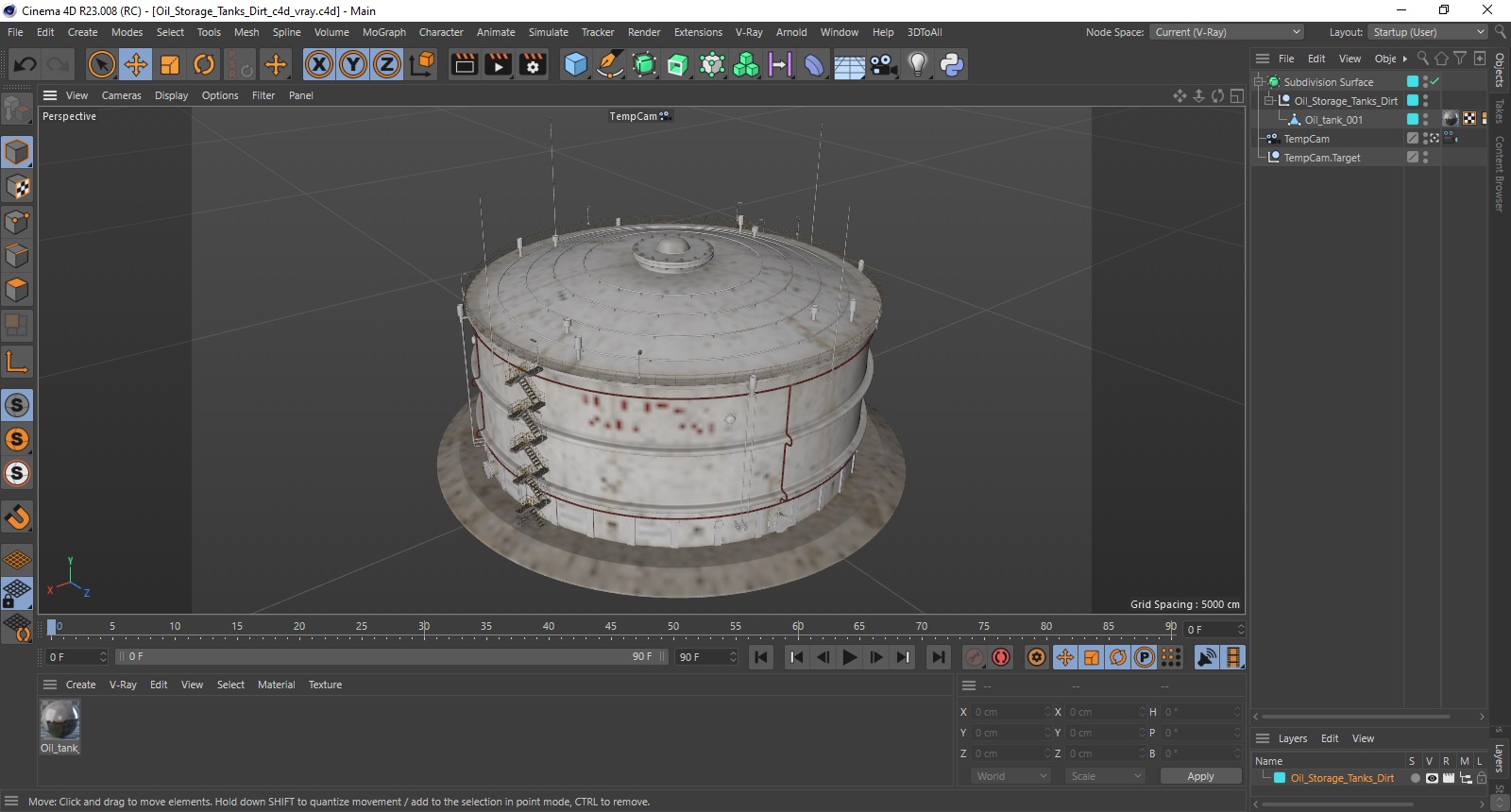The image size is (1511, 812).
Task: Go to the end of animation
Action: click(938, 657)
